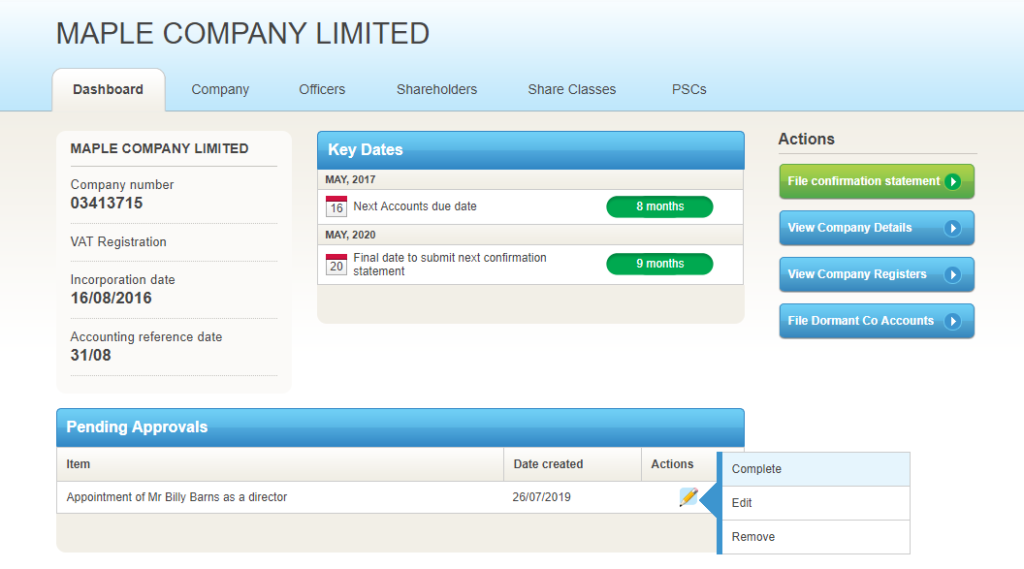Viewport: 1024px width, 569px height.
Task: Click the calendar icon showing 16
Action: coord(336,207)
